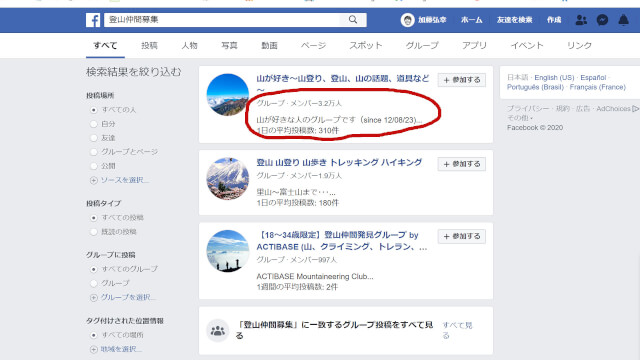The image size is (640, 360).
Task: Open the friend requests icon
Action: click(581, 20)
